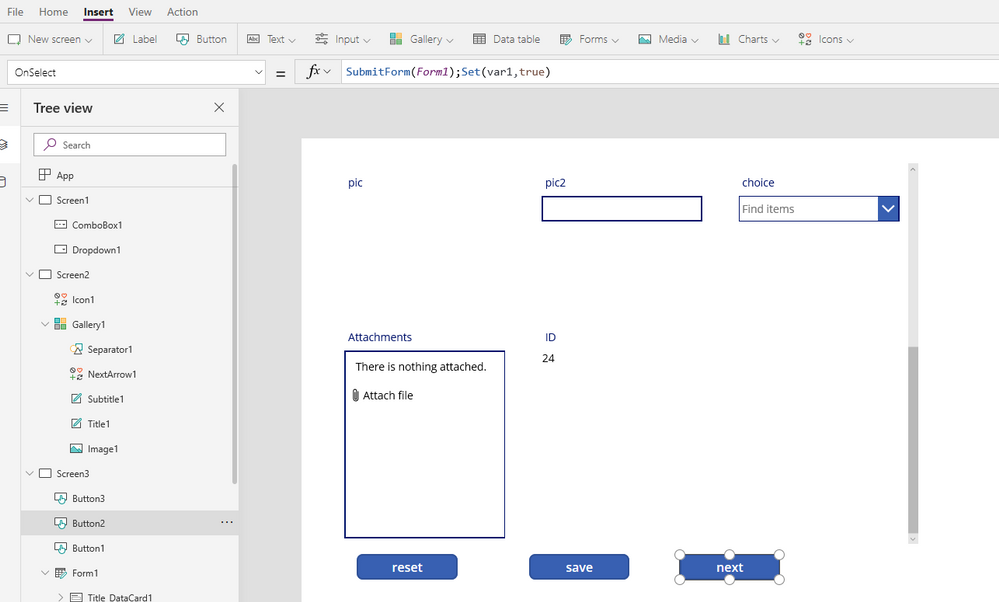Select Button2 in the tree
This screenshot has width=999, height=602.
coord(88,523)
